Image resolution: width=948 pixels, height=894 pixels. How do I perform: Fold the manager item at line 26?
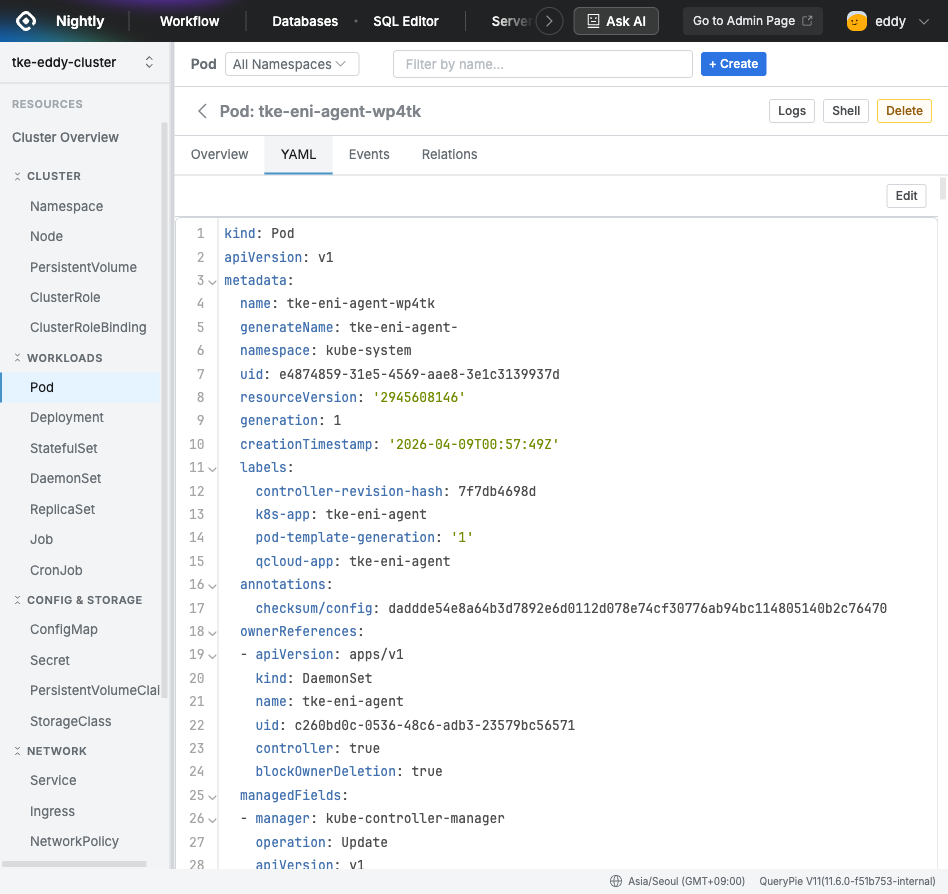click(212, 820)
